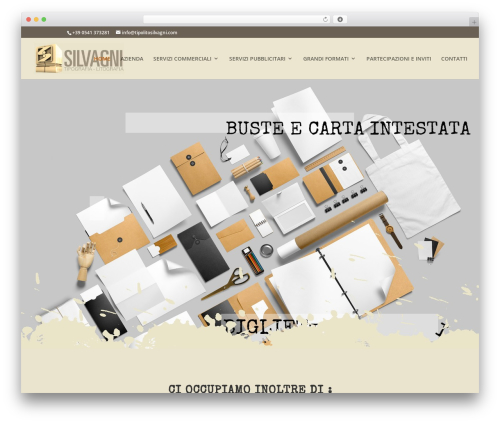This screenshot has height=423, width=500.
Task: Go to the Contatti page
Action: (x=454, y=59)
